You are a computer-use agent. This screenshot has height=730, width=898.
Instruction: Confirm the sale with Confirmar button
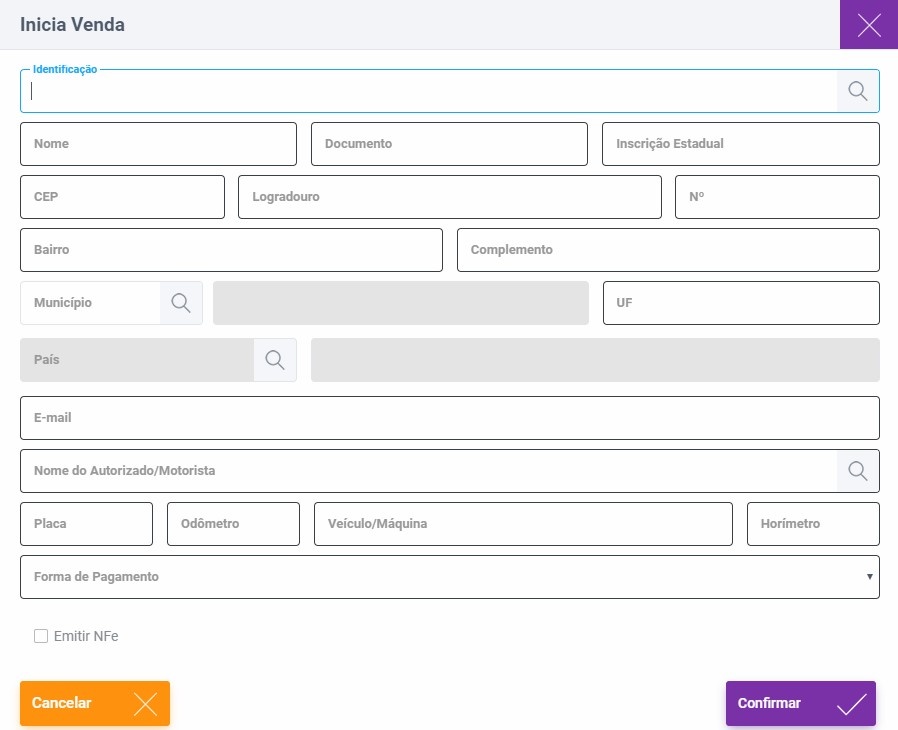coord(801,703)
